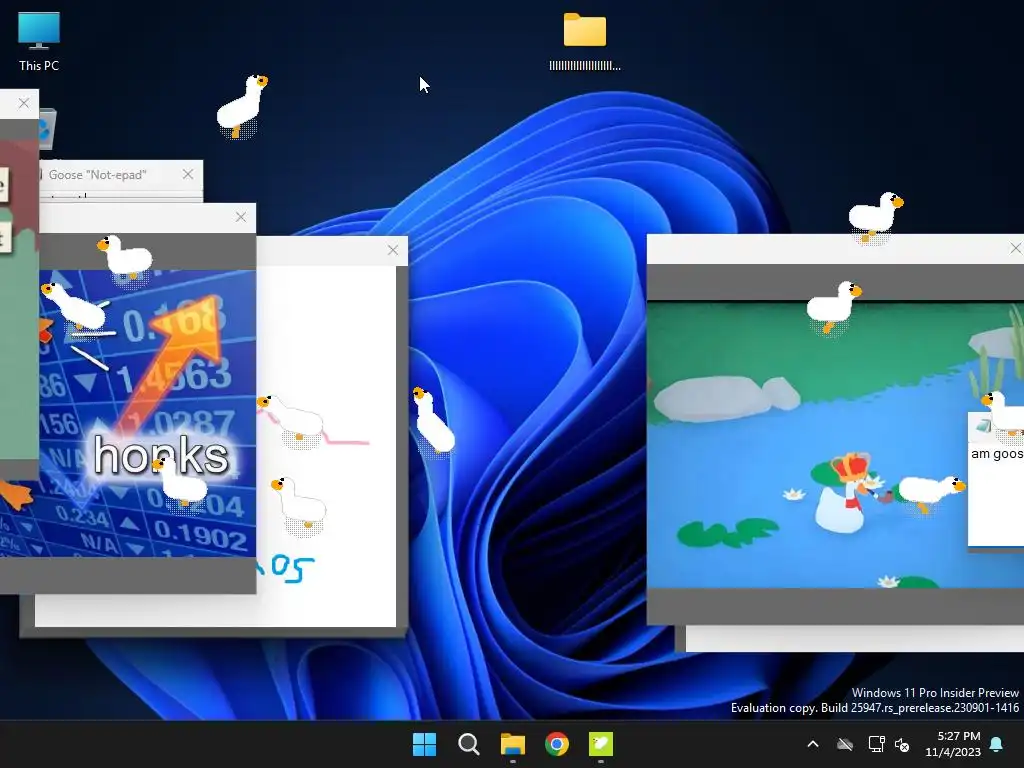The height and width of the screenshot is (768, 1024).
Task: Open the Windows Start menu
Action: point(424,744)
